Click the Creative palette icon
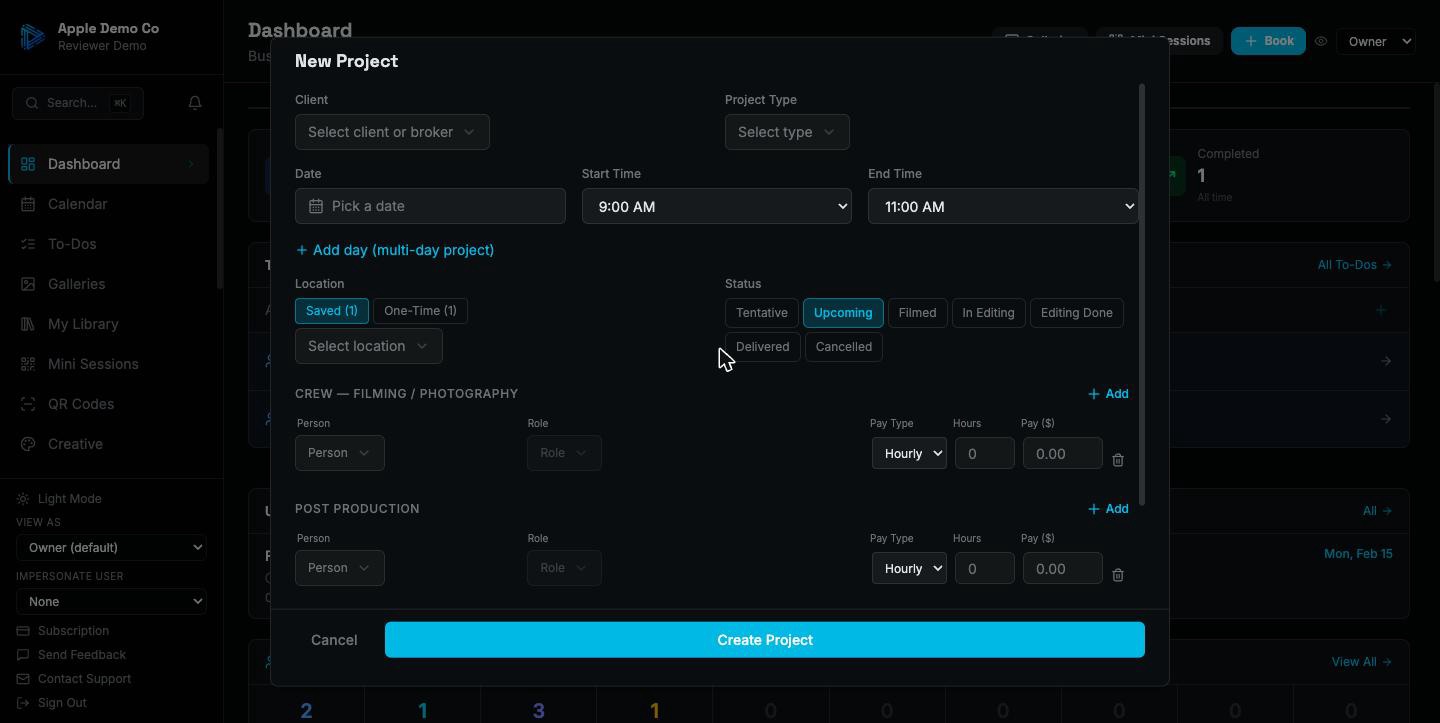Screen dimensions: 1440x723 click(28, 444)
